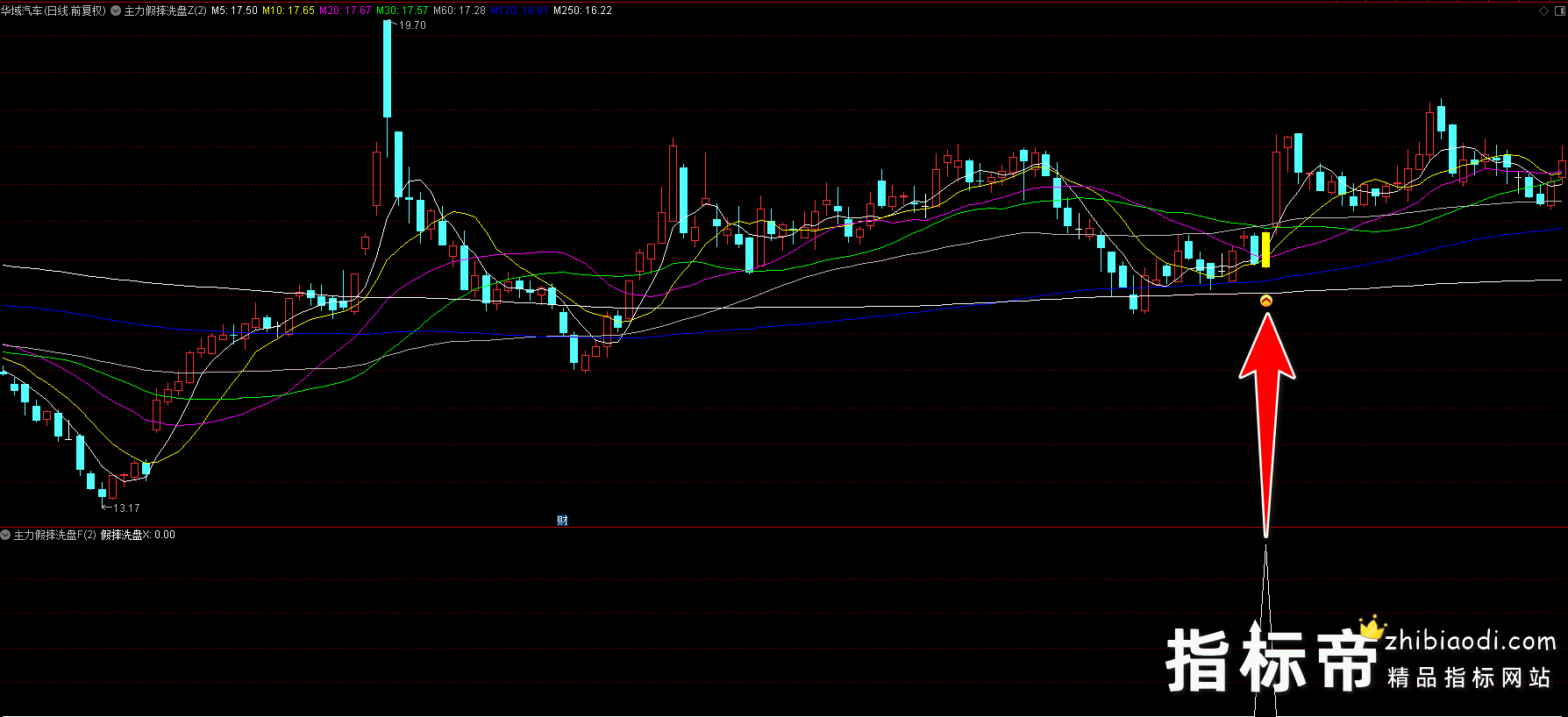Open the main chart indicator dropdown arrow
The width and height of the screenshot is (1568, 717).
click(x=116, y=11)
